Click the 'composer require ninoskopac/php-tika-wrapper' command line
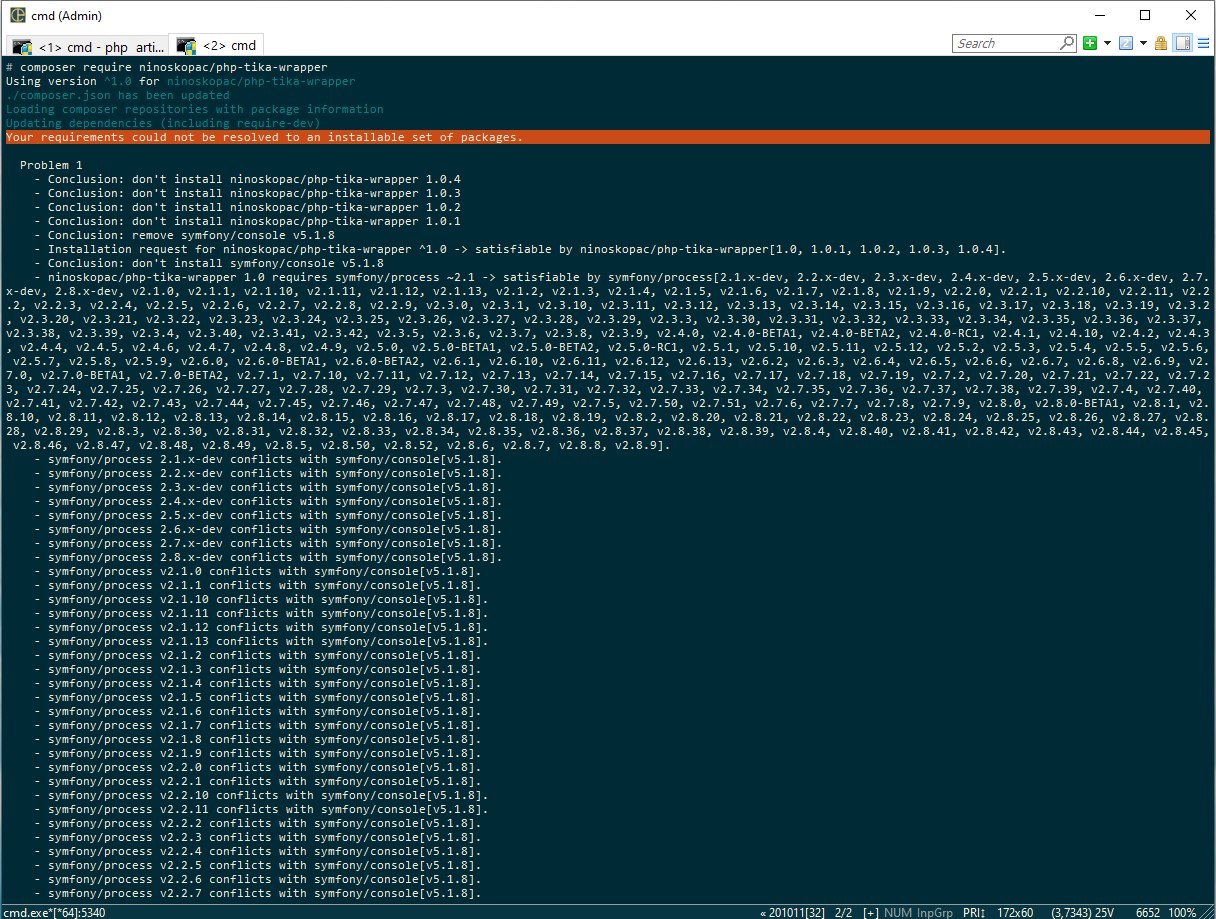 pos(166,67)
